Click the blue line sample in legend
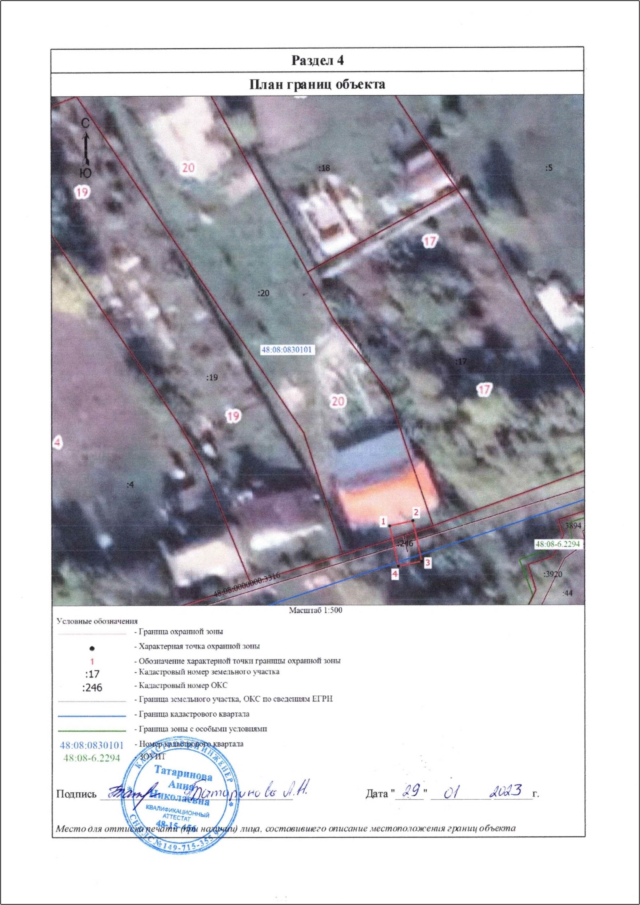This screenshot has height=905, width=640. coord(92,717)
